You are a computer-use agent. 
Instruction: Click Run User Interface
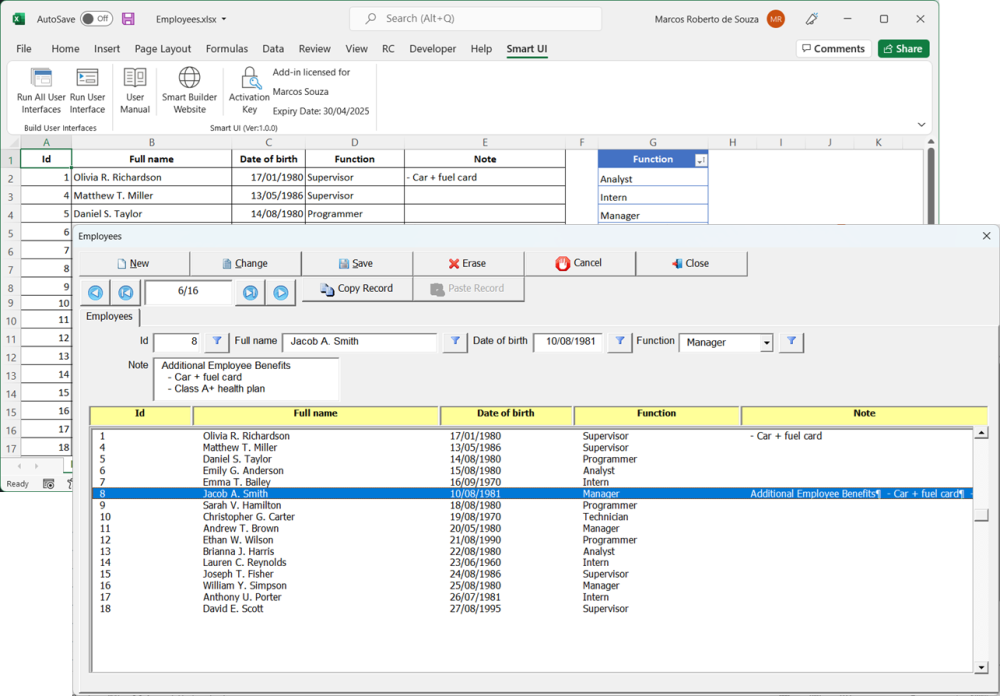[88, 90]
